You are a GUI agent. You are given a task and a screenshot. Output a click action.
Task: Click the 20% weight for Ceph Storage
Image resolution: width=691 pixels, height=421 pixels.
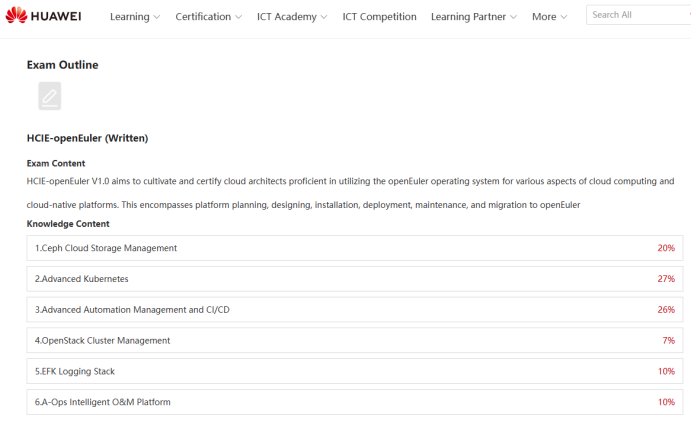pyautogui.click(x=665, y=248)
